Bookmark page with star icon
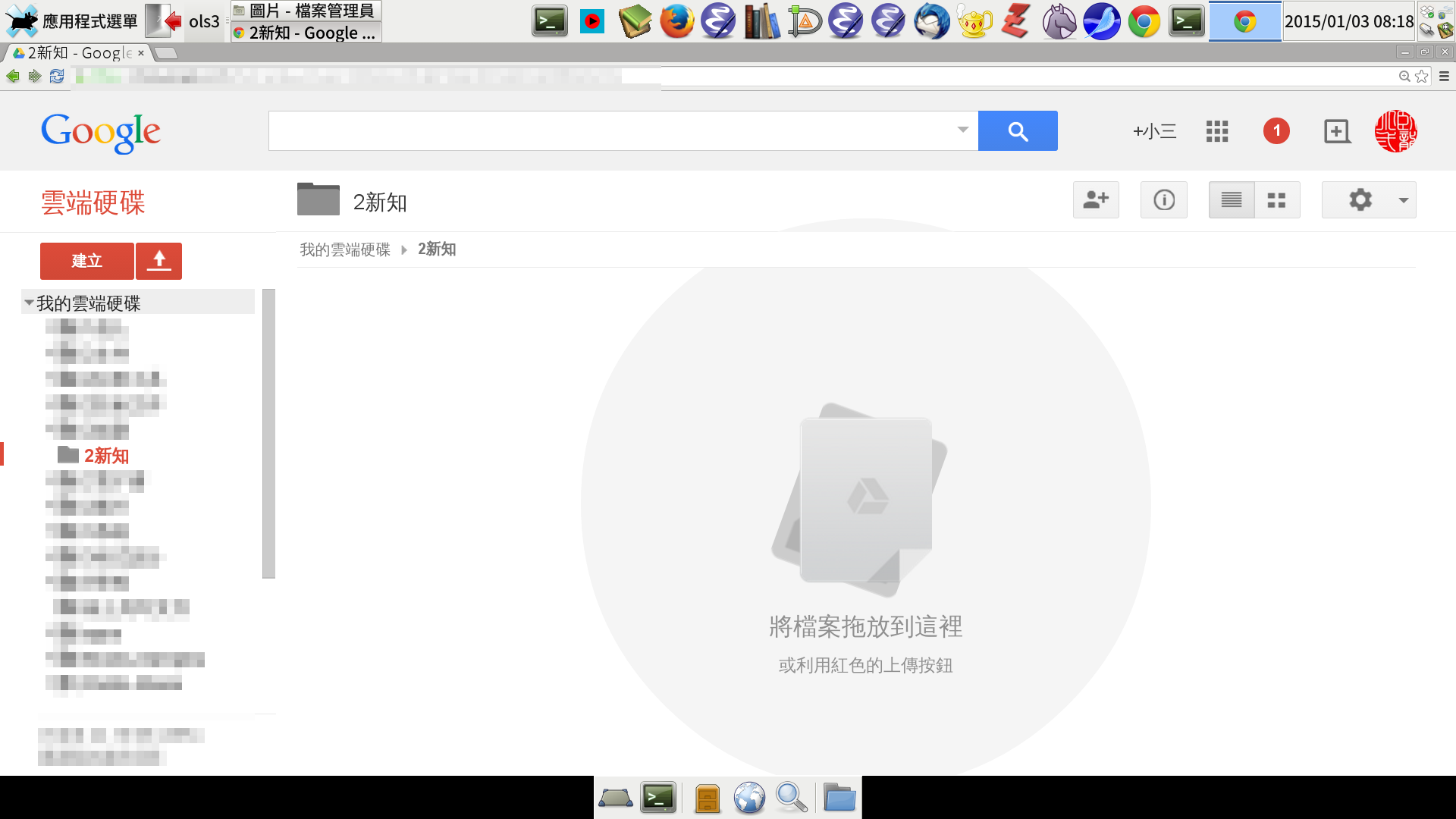The height and width of the screenshot is (819, 1456). coord(1422,77)
